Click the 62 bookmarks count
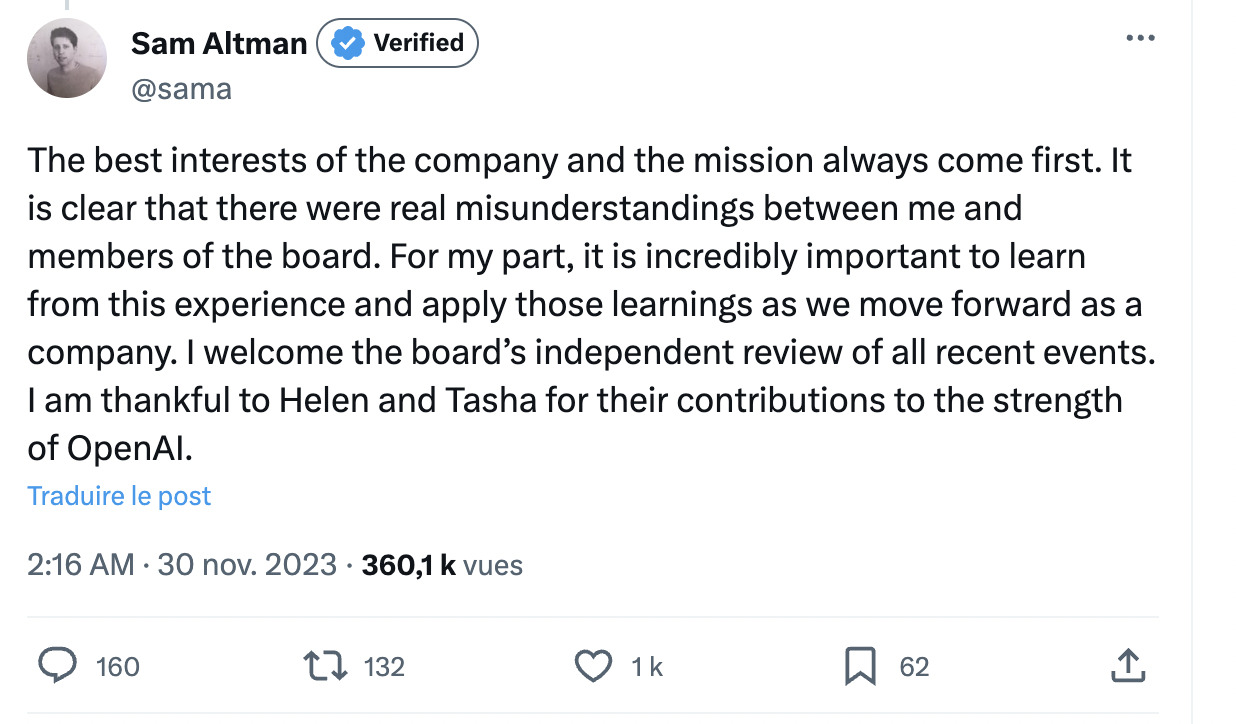Viewport: 1236px width, 724px height. coord(914,667)
